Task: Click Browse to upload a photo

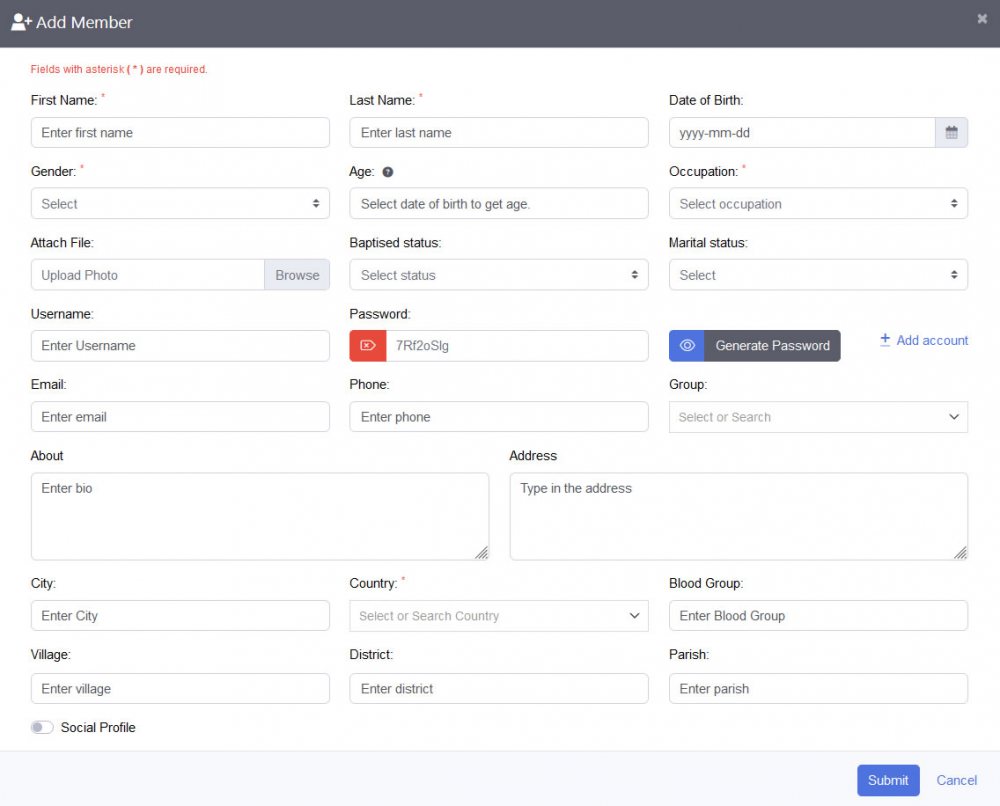Action: tap(297, 275)
